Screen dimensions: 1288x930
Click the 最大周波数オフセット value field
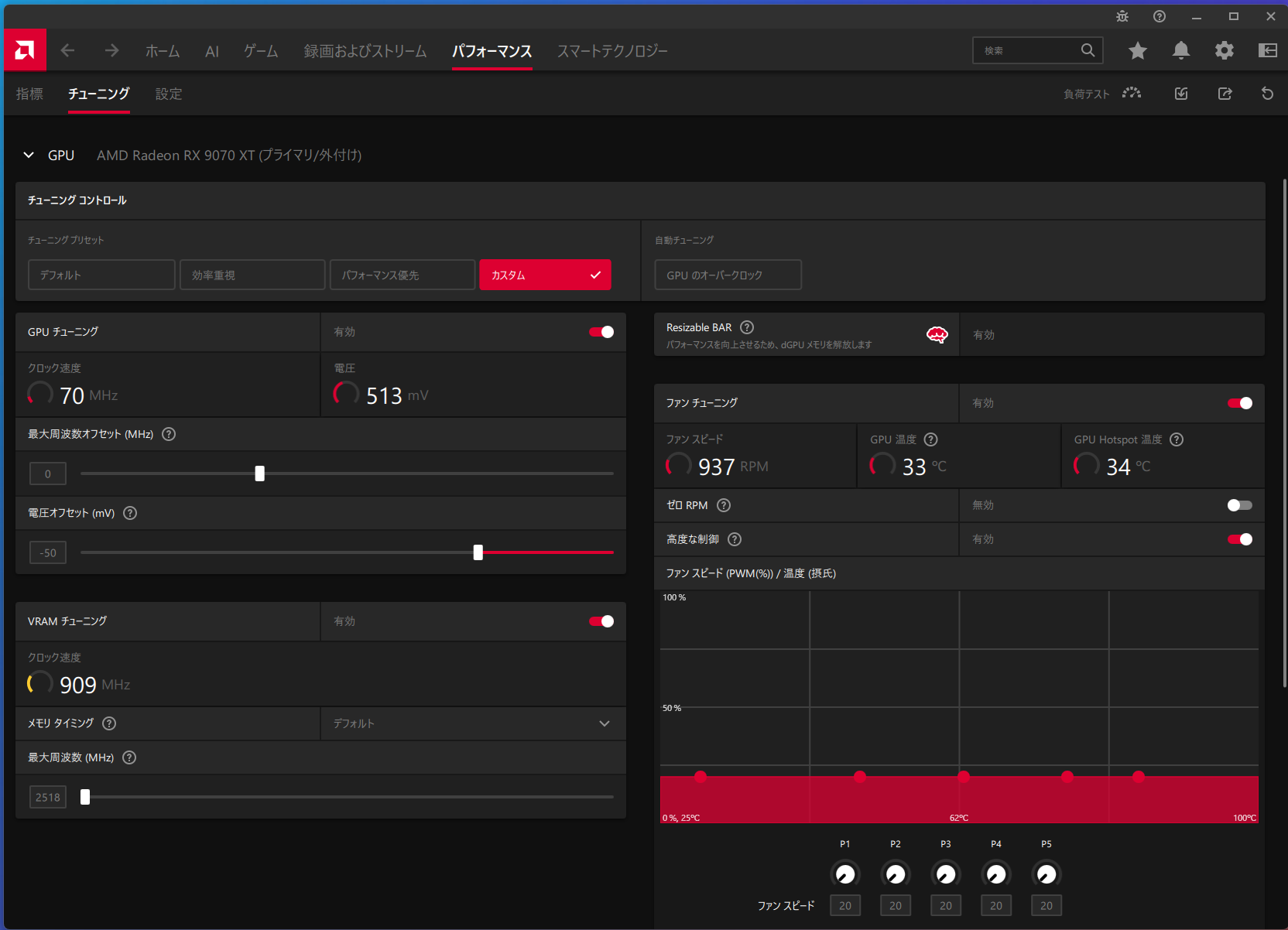pyautogui.click(x=48, y=474)
